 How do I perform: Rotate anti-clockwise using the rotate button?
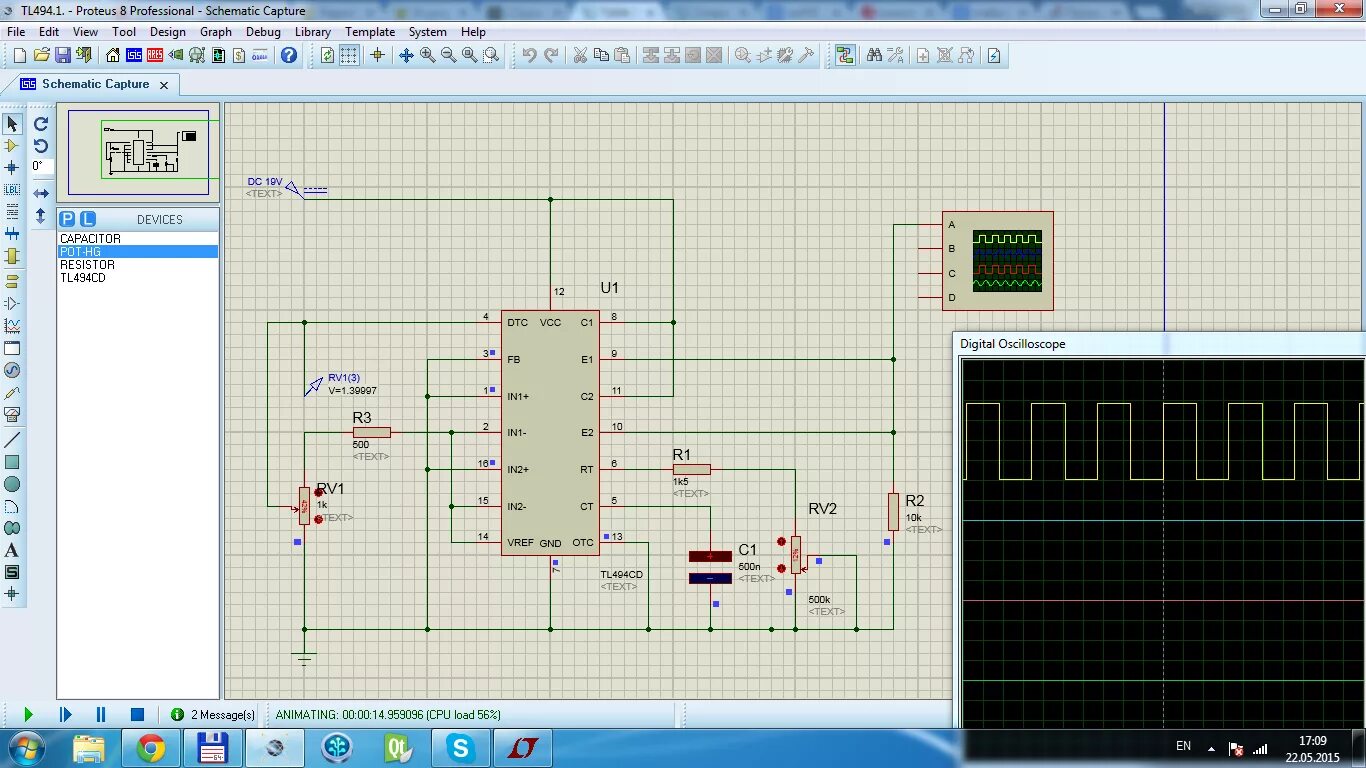[41, 146]
